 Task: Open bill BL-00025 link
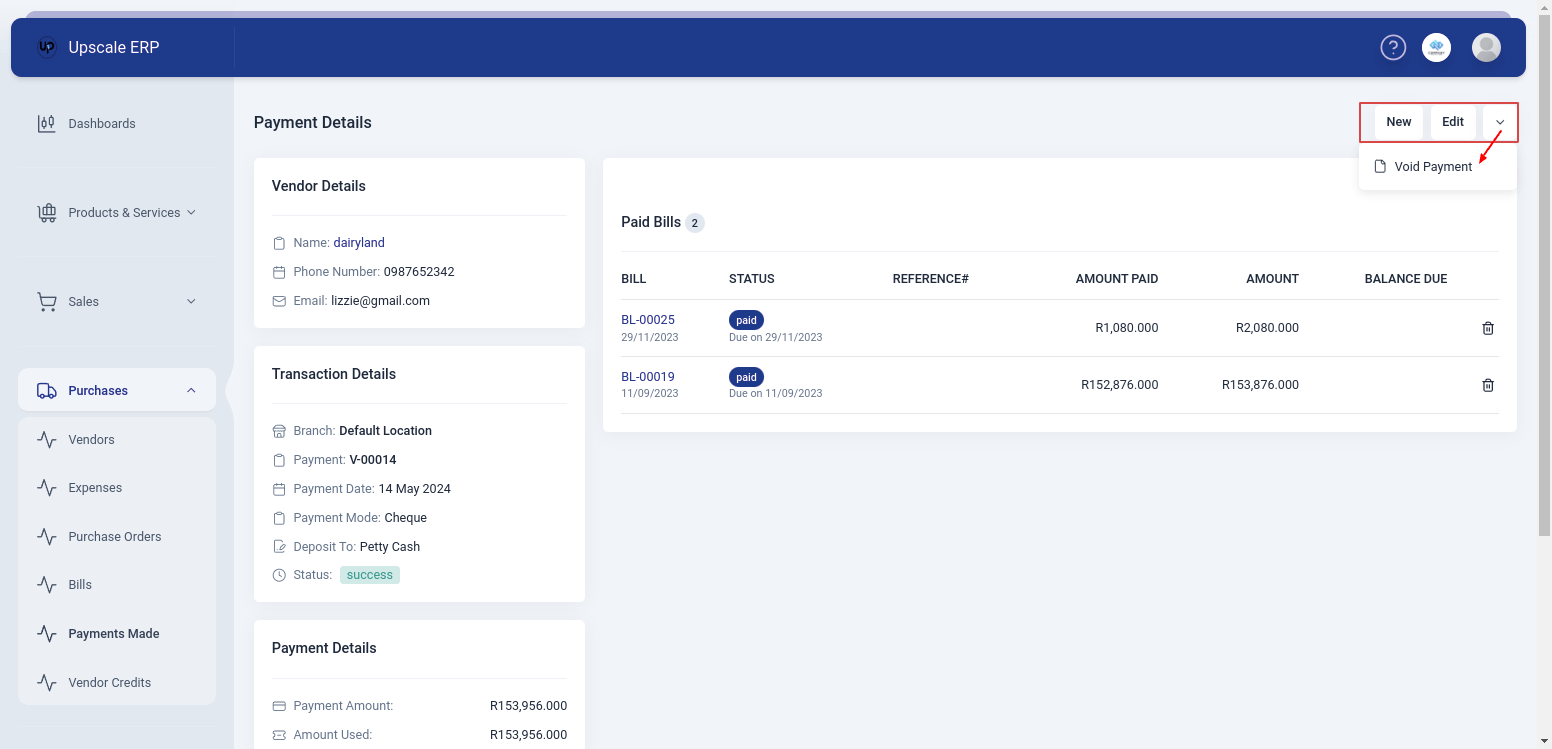pos(648,320)
